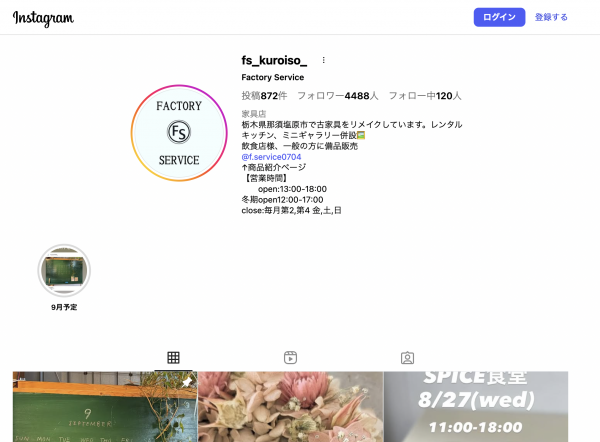The image size is (600, 442).
Task: Switch to the Reels tab icon
Action: [290, 357]
